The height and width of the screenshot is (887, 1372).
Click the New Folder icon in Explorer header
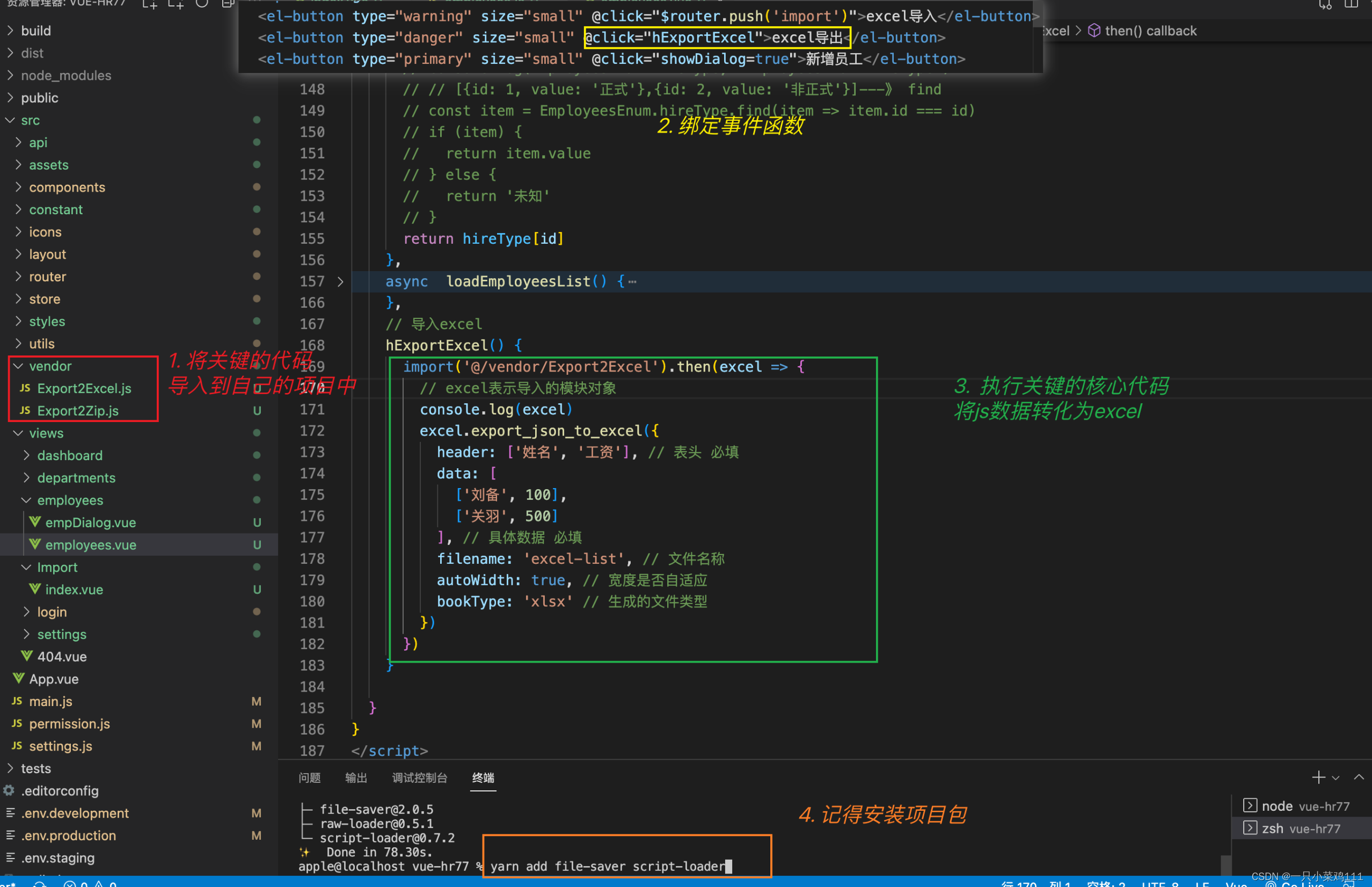pyautogui.click(x=176, y=5)
